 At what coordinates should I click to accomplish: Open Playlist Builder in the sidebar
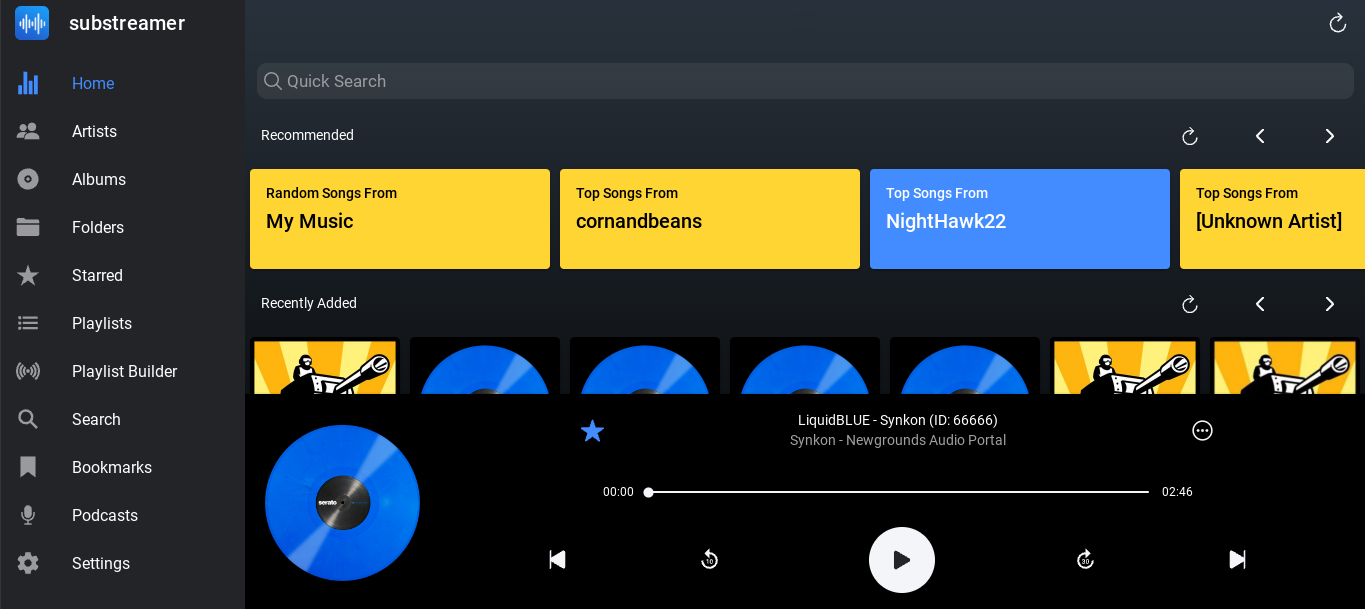124,372
